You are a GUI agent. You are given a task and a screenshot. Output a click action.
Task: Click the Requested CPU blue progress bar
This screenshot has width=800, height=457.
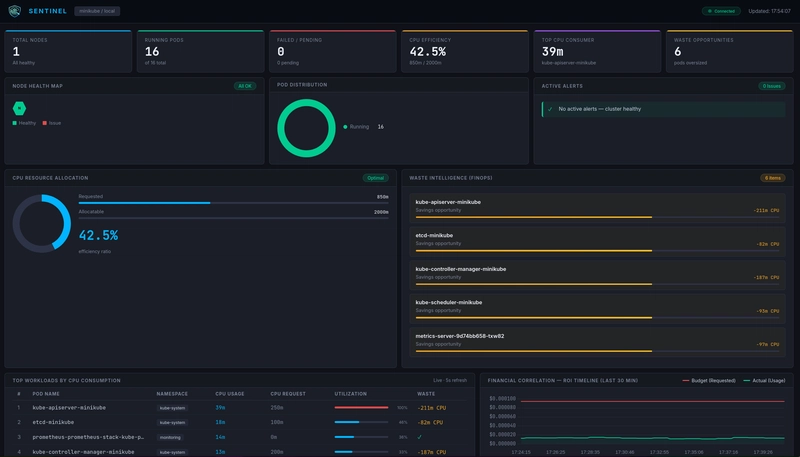coord(144,202)
